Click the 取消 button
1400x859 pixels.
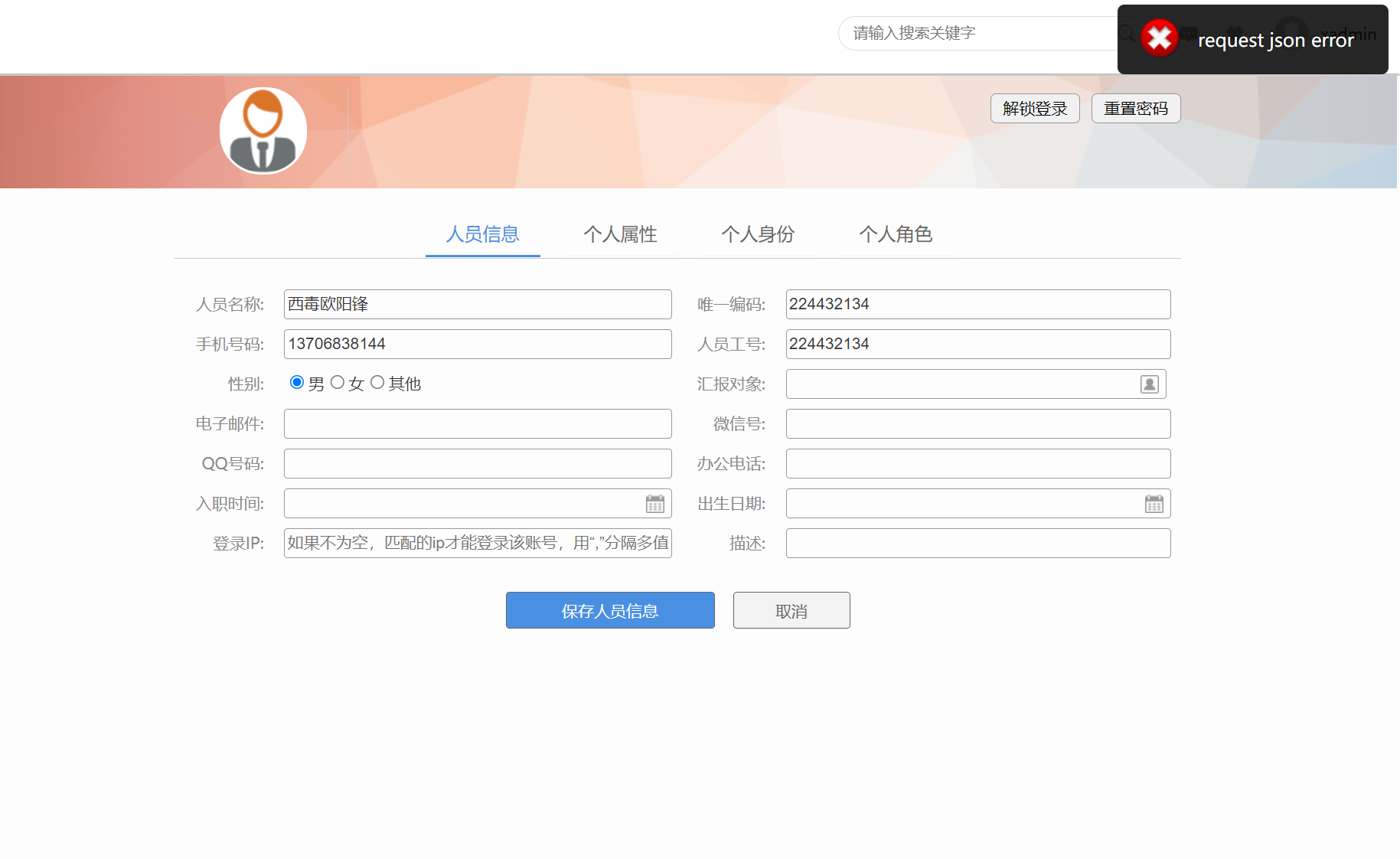(x=791, y=610)
